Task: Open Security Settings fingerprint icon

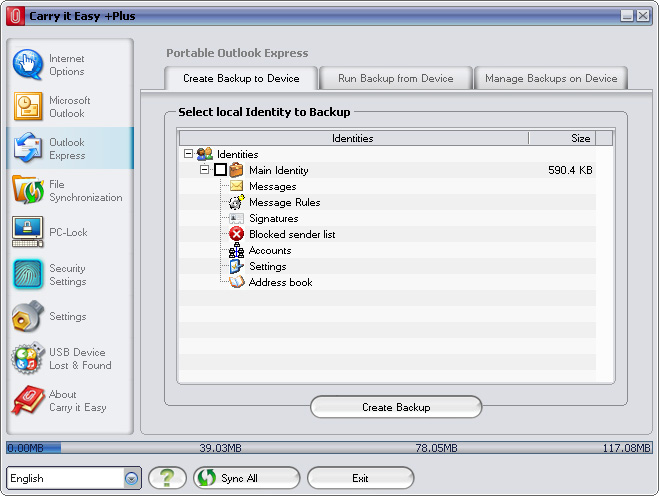Action: [28, 274]
